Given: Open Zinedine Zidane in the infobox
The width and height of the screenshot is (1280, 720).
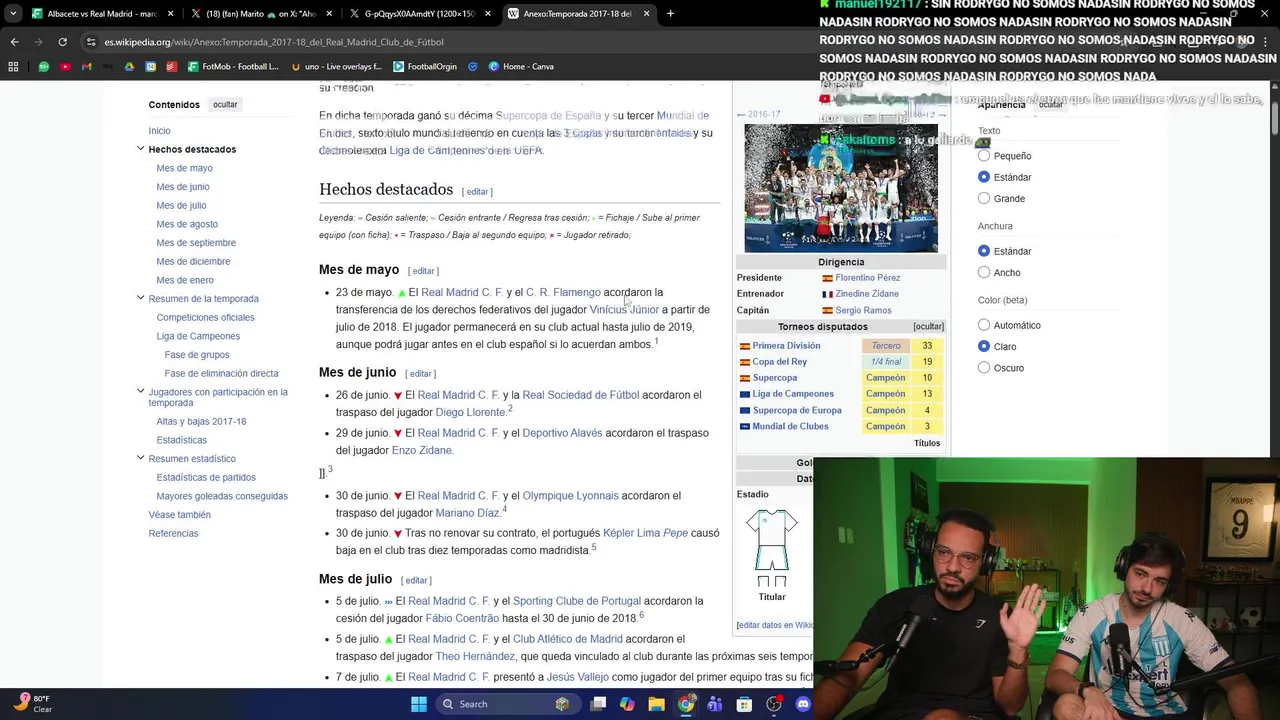Looking at the screenshot, I should (x=866, y=294).
